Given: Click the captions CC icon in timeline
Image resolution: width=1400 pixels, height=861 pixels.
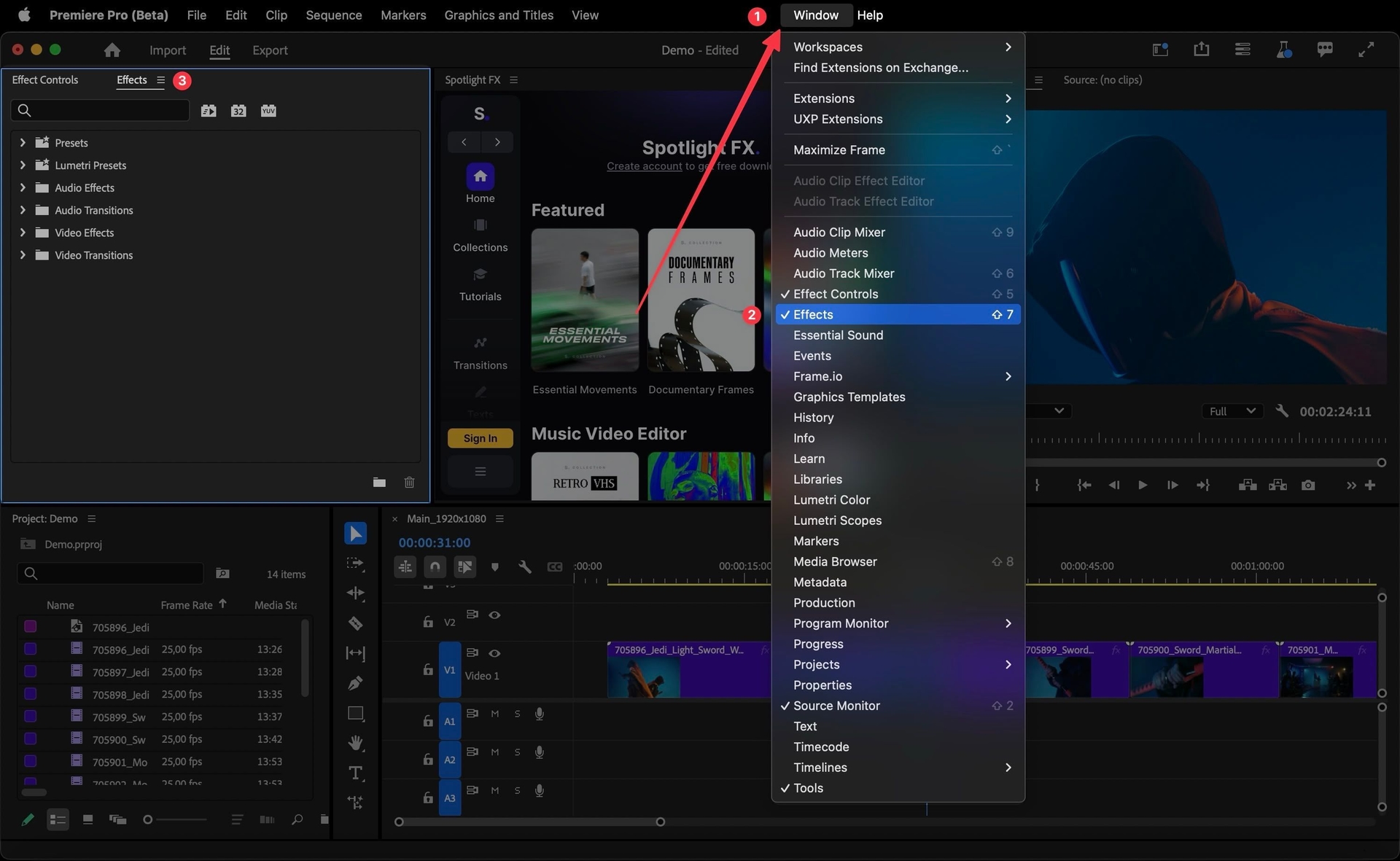Looking at the screenshot, I should (x=555, y=566).
